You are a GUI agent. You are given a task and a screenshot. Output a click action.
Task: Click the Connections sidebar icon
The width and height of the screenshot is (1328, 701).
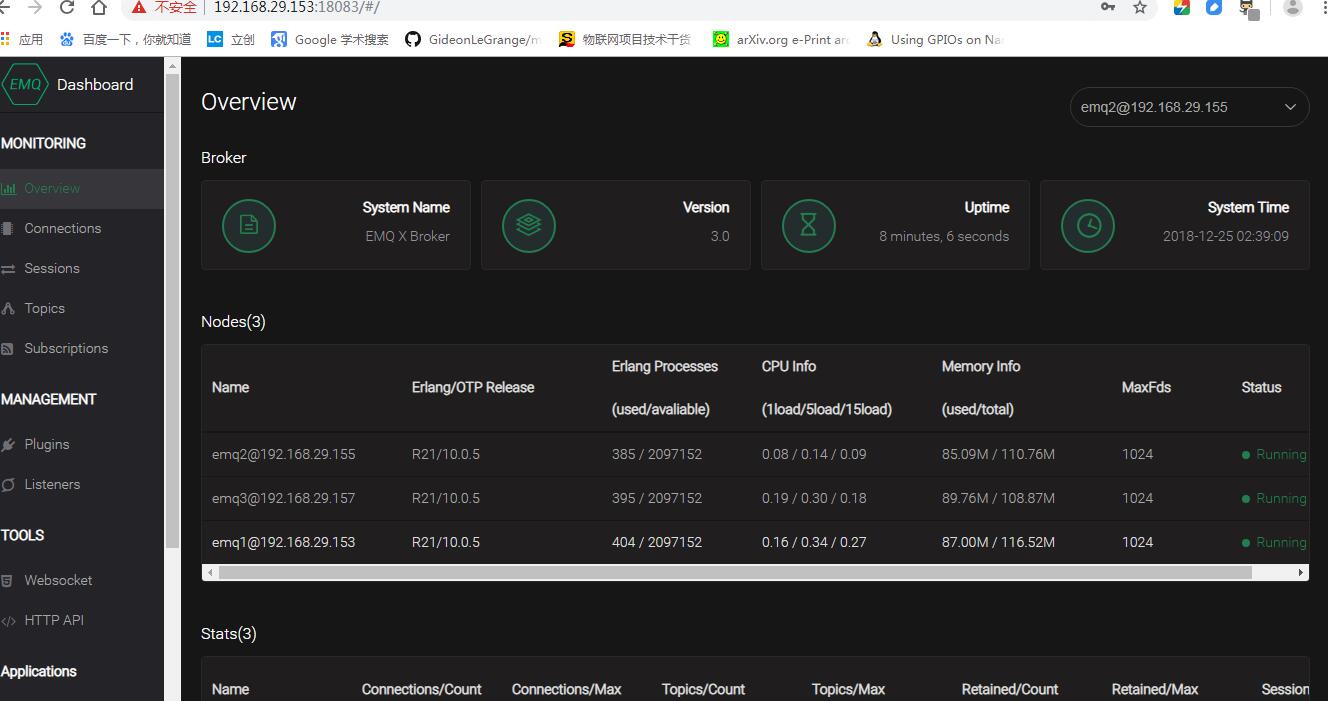point(8,228)
